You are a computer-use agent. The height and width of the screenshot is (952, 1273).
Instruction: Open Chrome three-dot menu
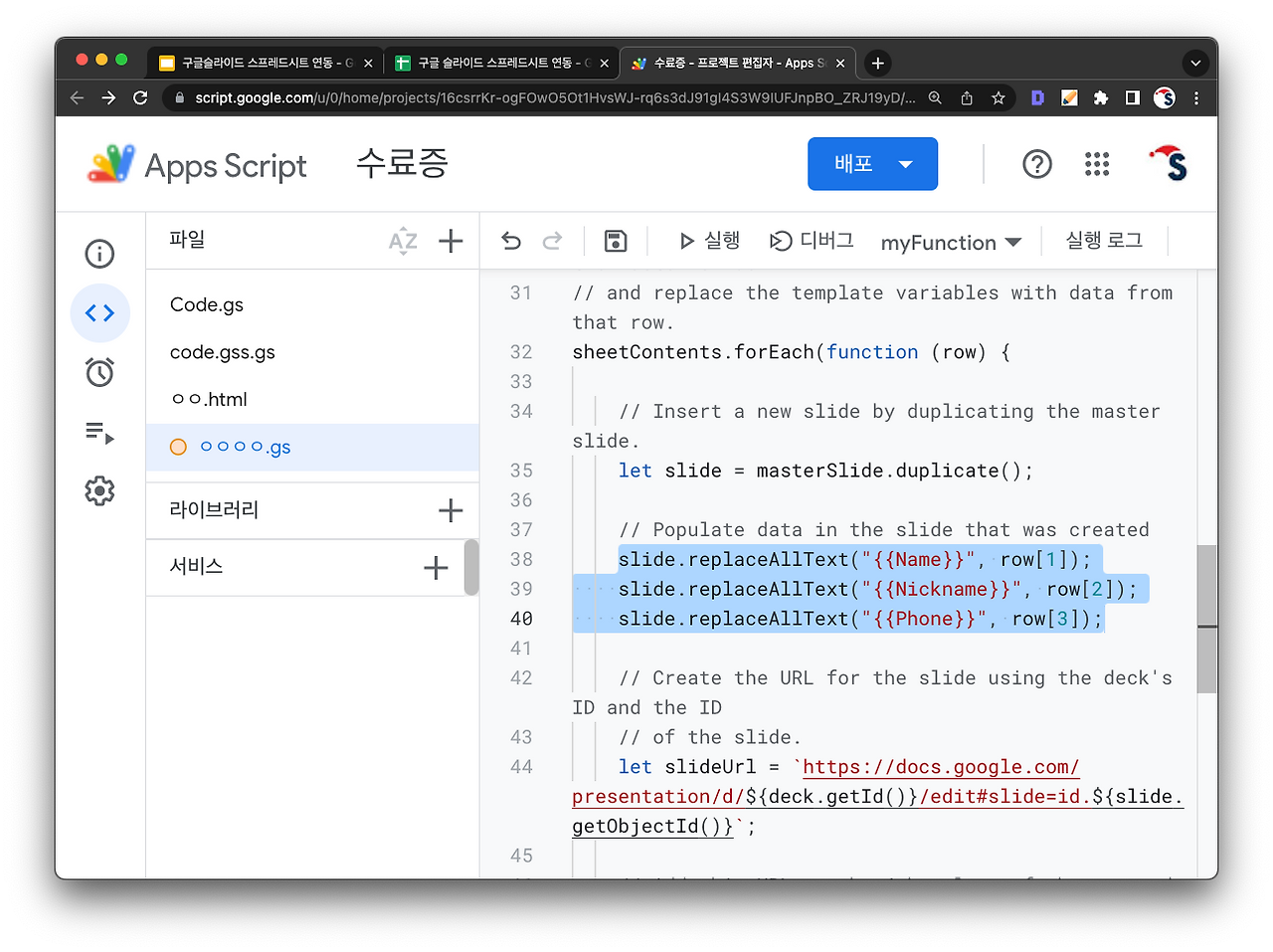tap(1196, 97)
